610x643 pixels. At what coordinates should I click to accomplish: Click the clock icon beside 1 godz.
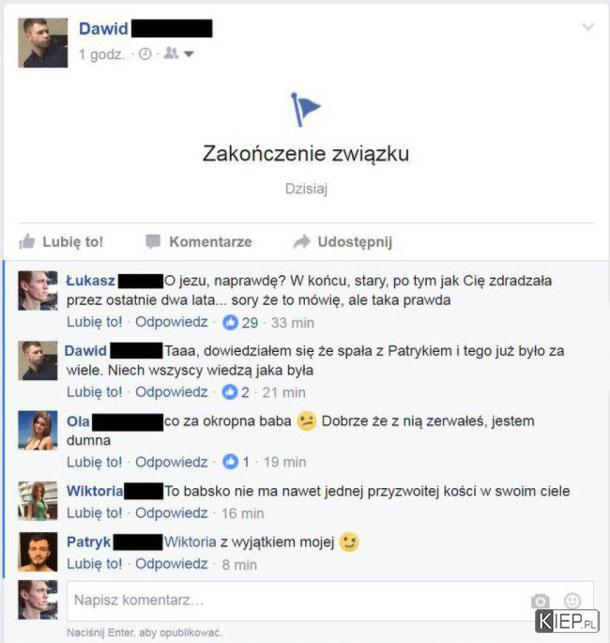(x=145, y=54)
